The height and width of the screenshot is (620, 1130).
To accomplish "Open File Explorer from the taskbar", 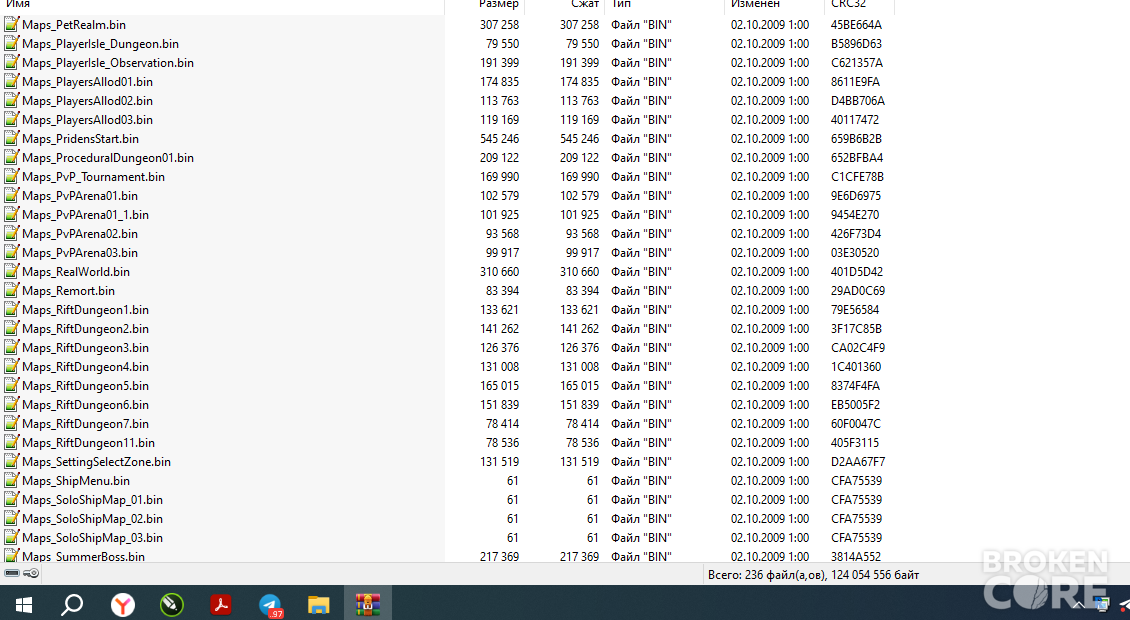I will [x=319, y=604].
